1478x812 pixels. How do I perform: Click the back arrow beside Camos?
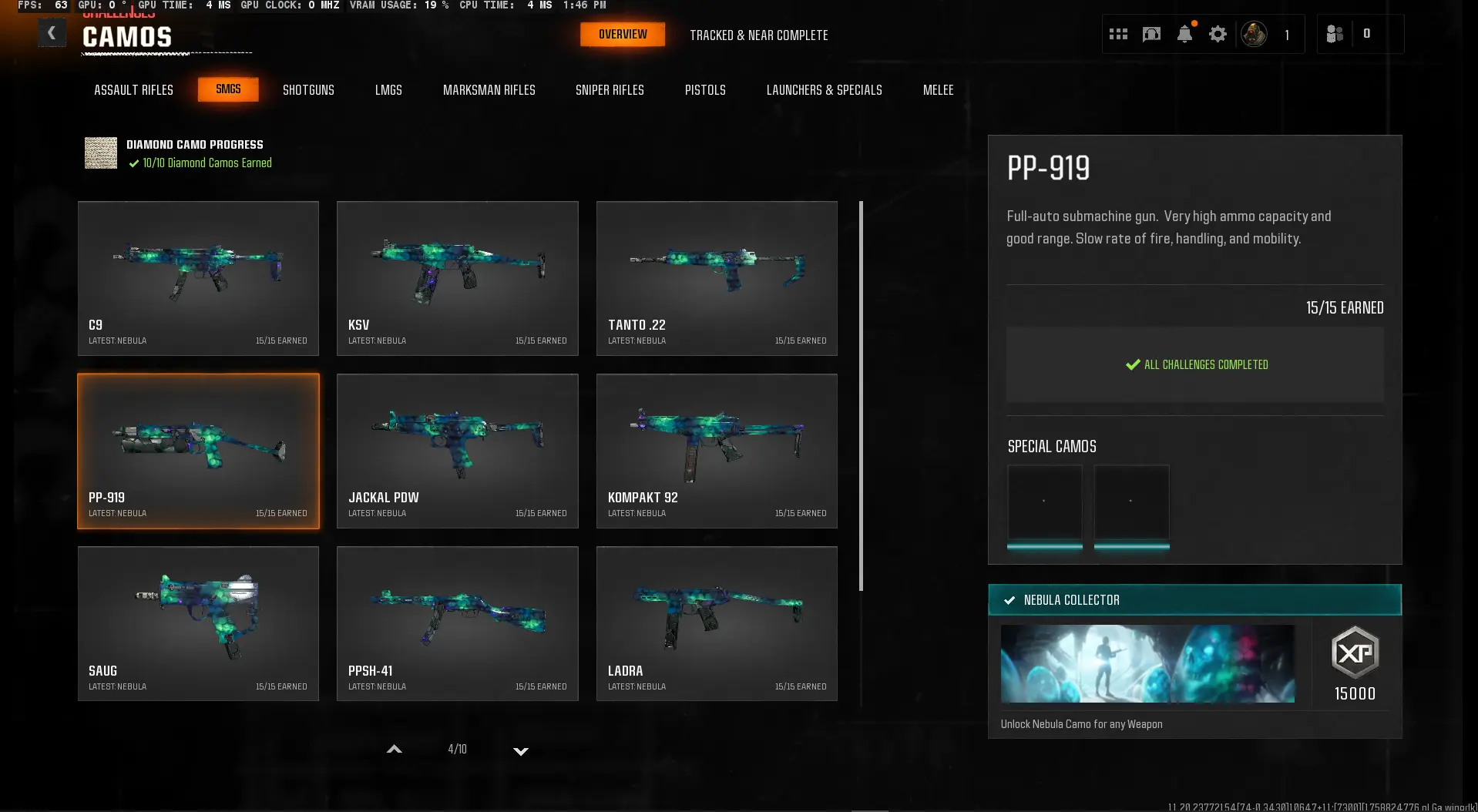click(x=52, y=33)
